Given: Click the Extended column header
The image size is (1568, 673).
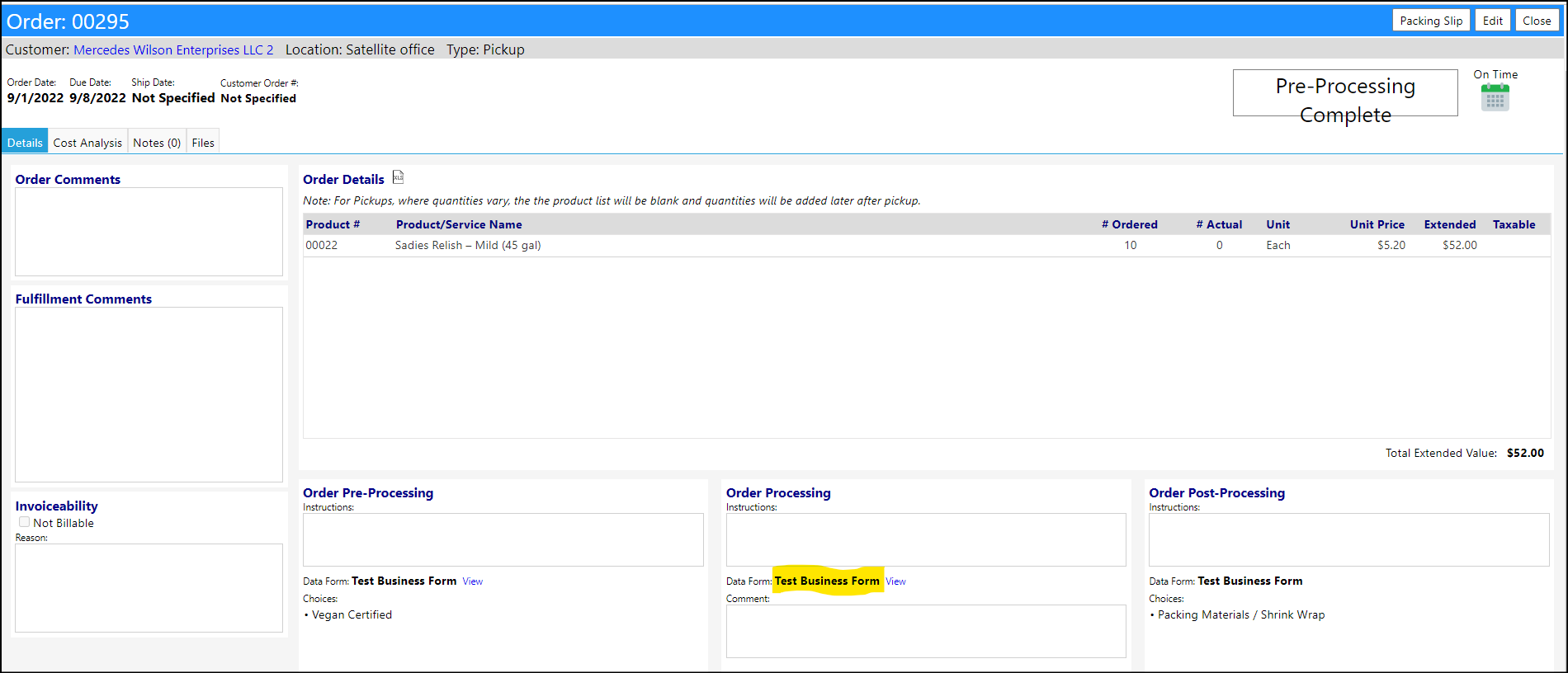Looking at the screenshot, I should coord(1449,224).
